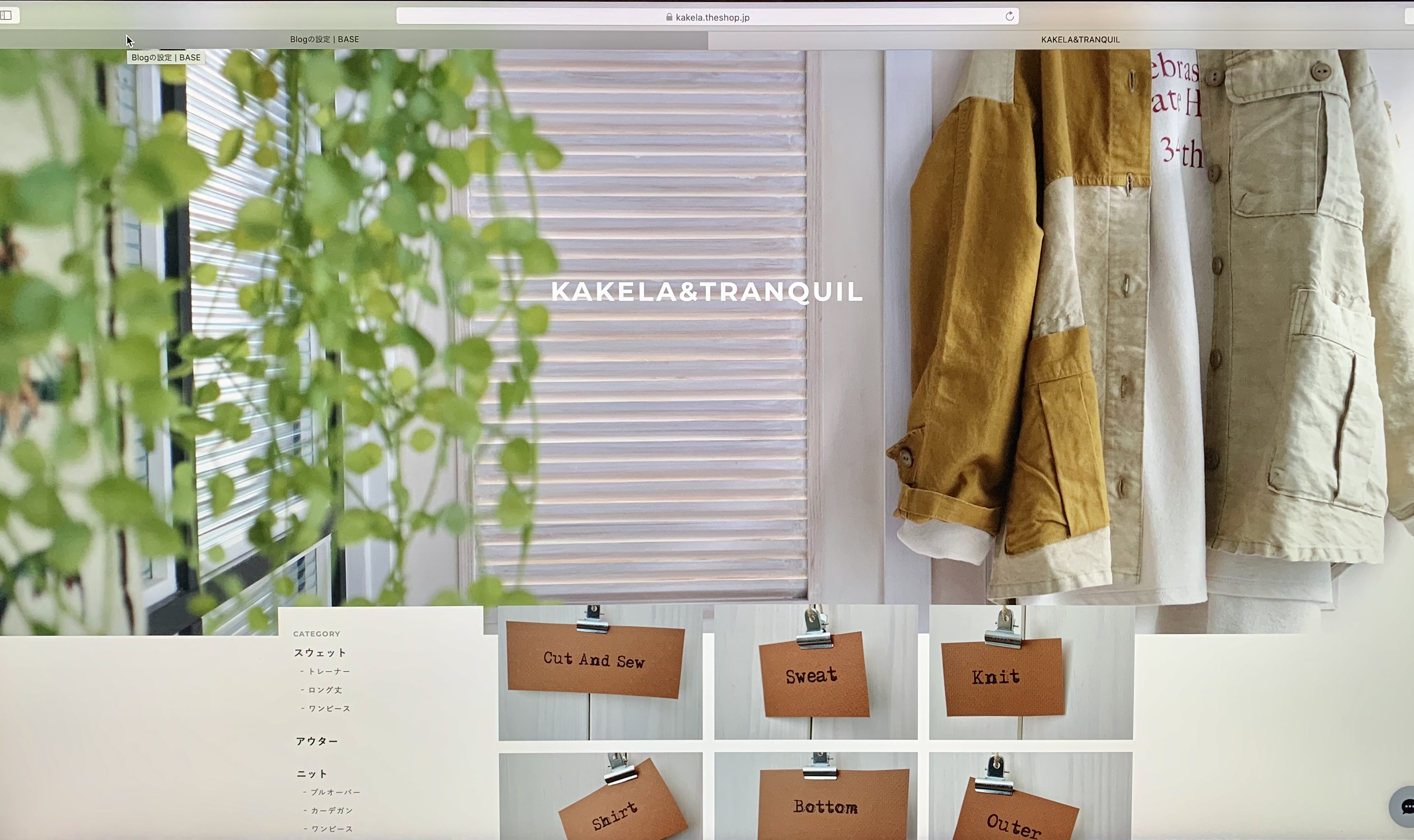The image size is (1414, 840).
Task: Click the KAKELA&TRANQUIL shop title
Action: point(707,291)
